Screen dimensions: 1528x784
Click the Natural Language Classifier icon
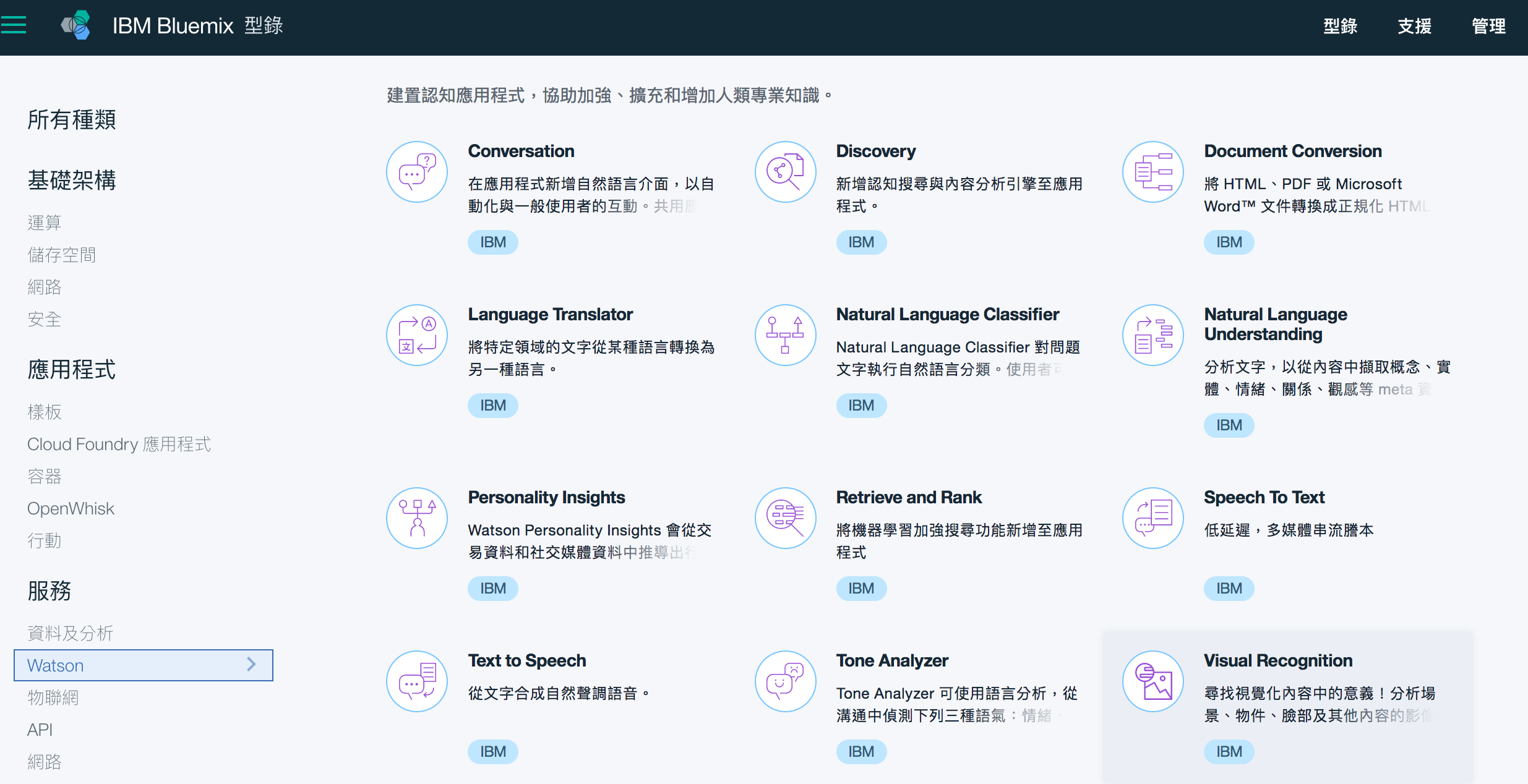pos(785,335)
